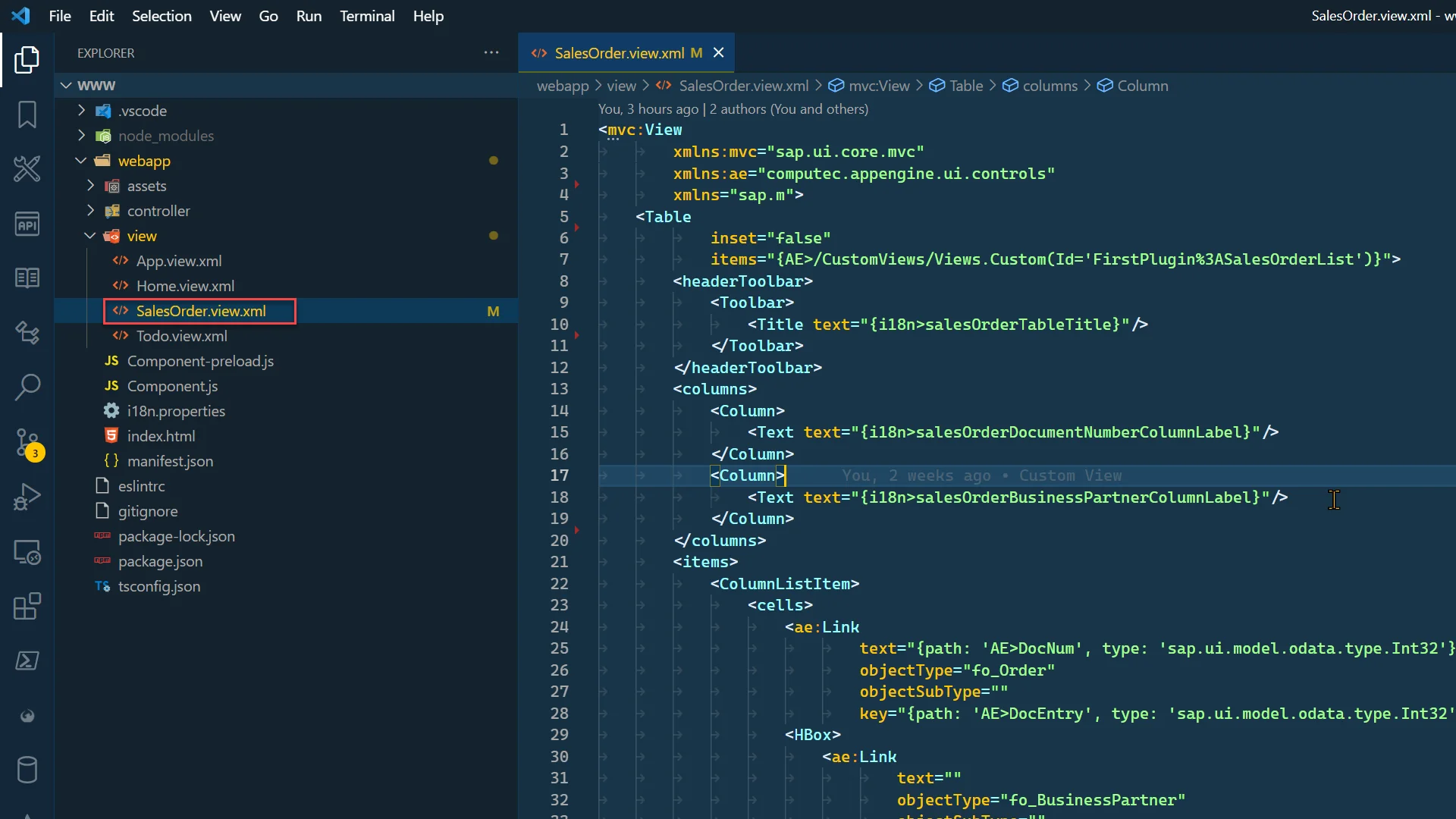Open the Extensions activity bar icon
Viewport: 1456px width, 819px height.
27,607
